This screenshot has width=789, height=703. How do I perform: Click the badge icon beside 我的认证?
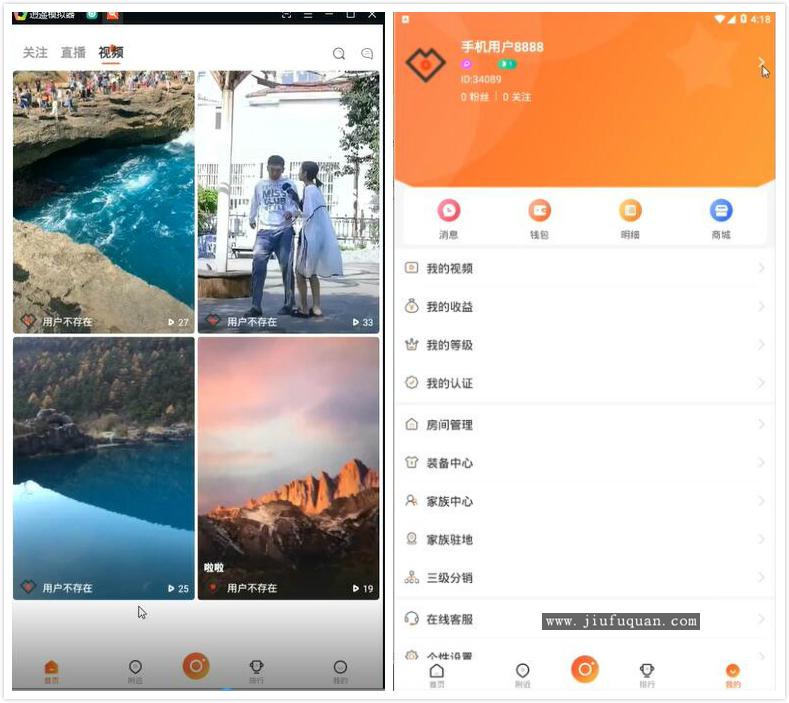[x=411, y=382]
